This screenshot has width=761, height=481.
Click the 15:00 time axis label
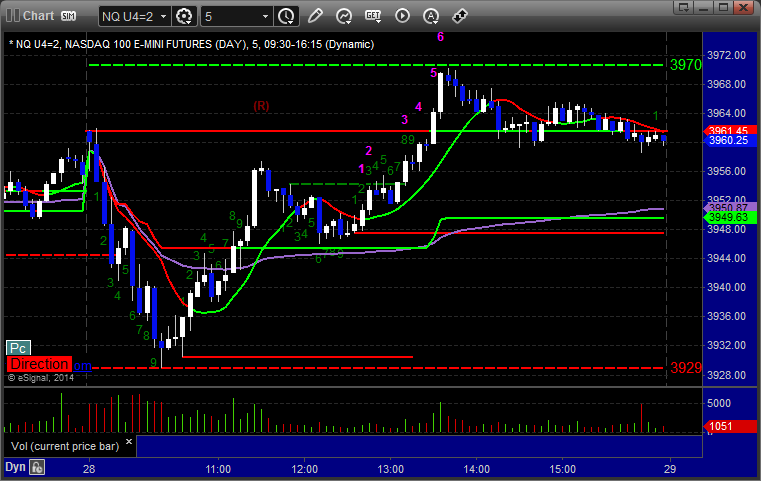562,469
